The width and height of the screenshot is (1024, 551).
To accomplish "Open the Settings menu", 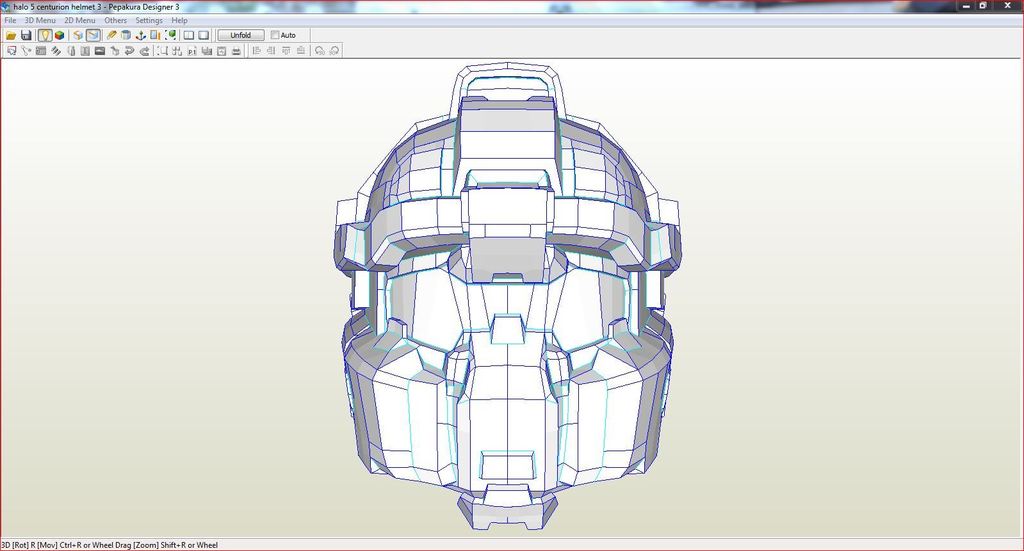I will [x=149, y=20].
